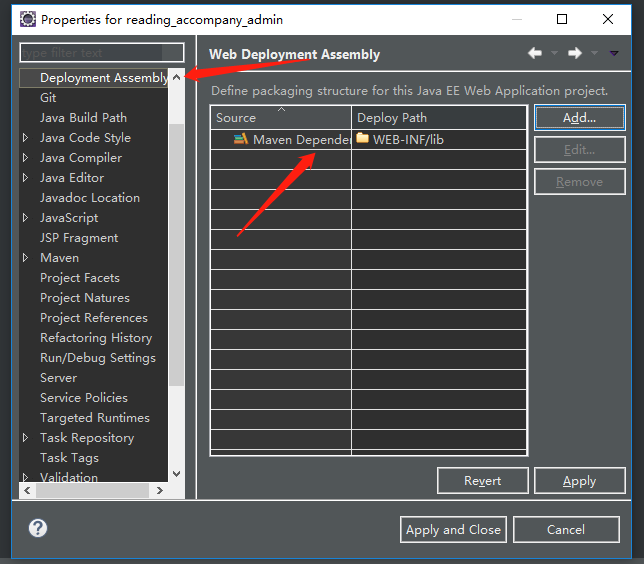This screenshot has width=644, height=564.
Task: Open the purple view menu triangle
Action: [x=614, y=53]
